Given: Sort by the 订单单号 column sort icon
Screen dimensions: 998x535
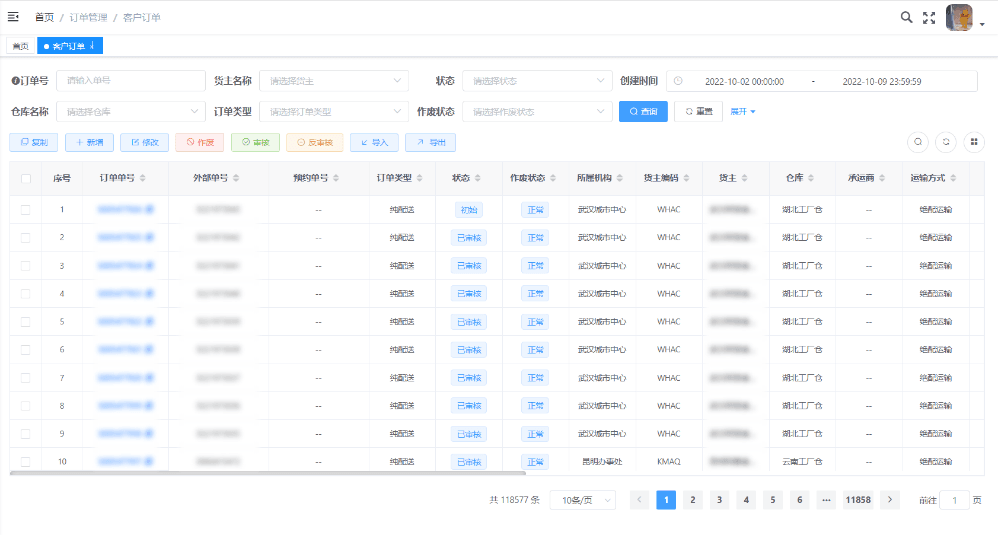Looking at the screenshot, I should 142,178.
